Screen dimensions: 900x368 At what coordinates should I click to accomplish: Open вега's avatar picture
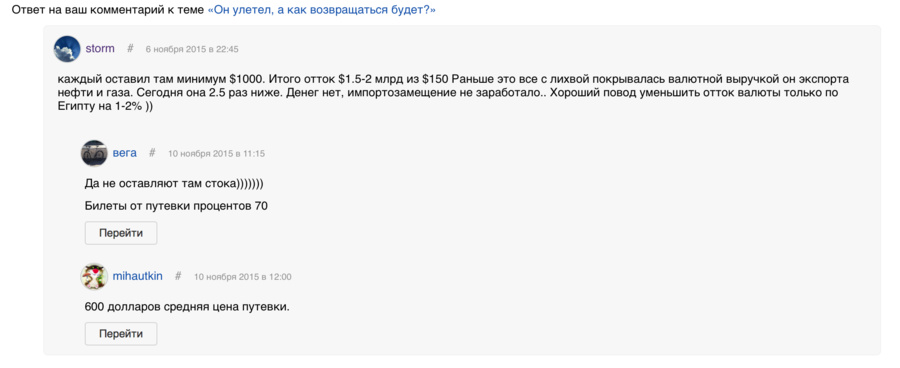tap(94, 153)
